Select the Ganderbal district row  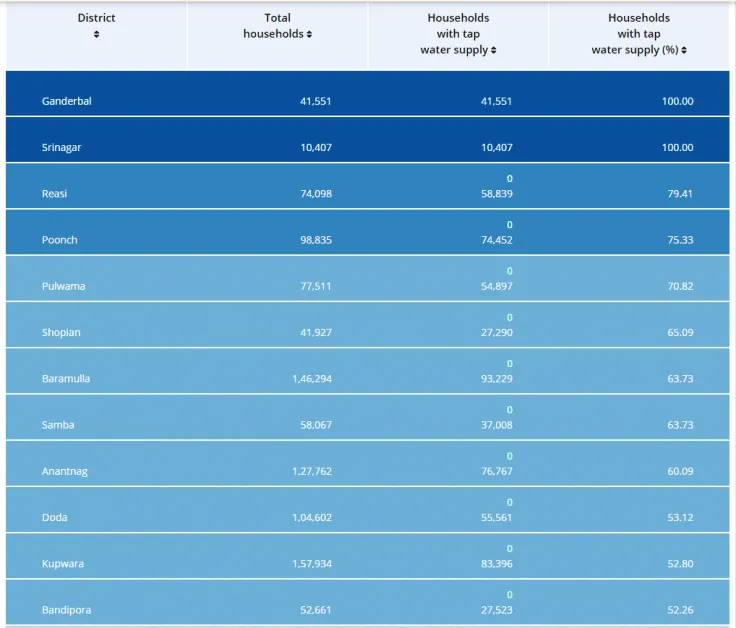pyautogui.click(x=66, y=101)
